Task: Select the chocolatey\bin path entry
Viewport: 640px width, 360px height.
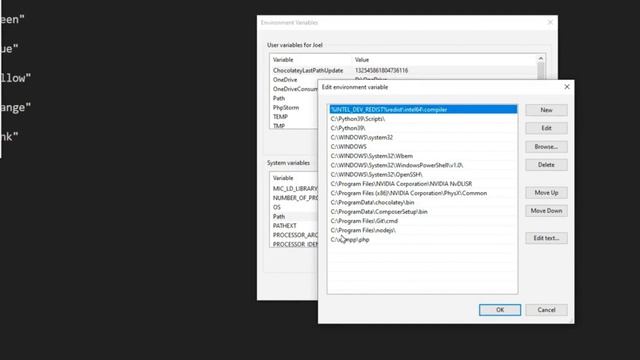Action: click(423, 202)
